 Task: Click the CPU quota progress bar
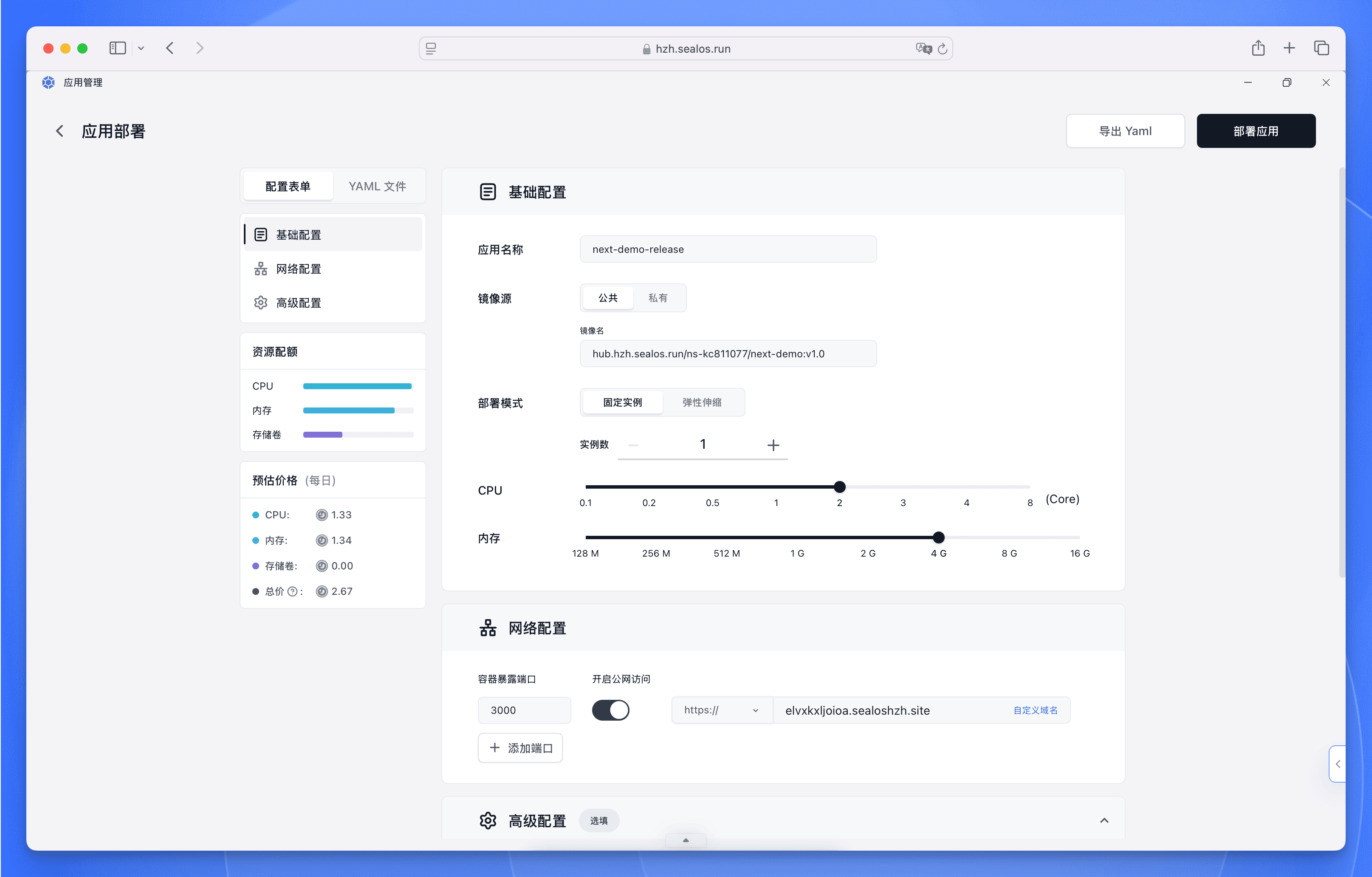pyautogui.click(x=358, y=386)
